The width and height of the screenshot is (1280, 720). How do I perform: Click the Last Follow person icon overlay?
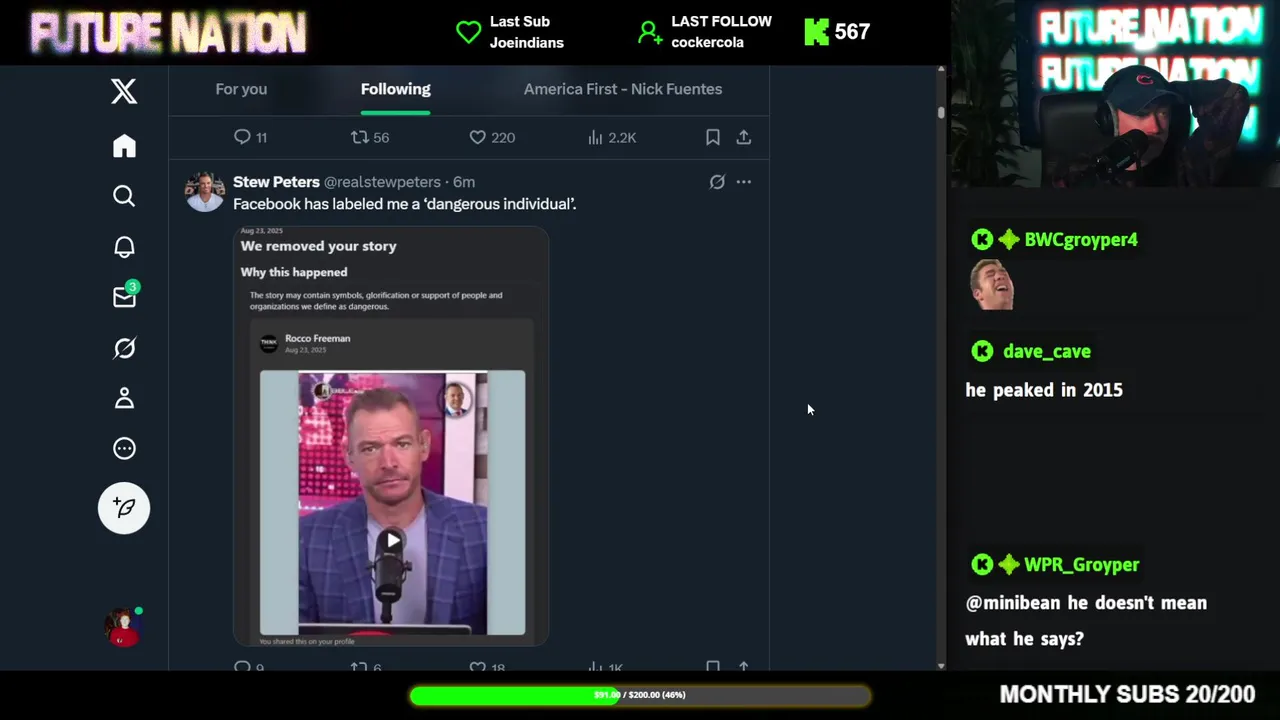650,33
